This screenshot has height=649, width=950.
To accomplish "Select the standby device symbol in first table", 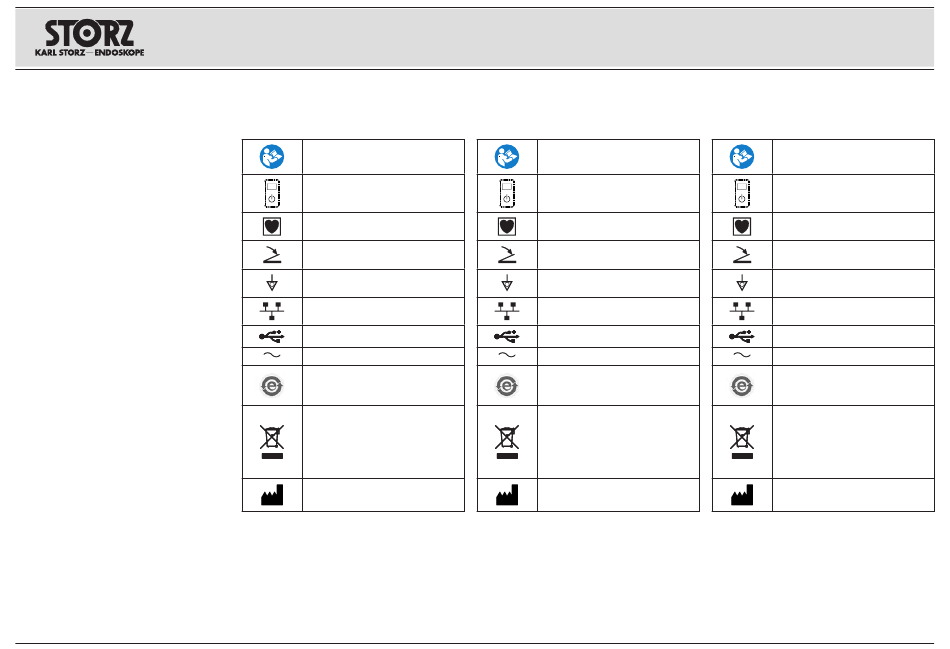I will pos(272,193).
